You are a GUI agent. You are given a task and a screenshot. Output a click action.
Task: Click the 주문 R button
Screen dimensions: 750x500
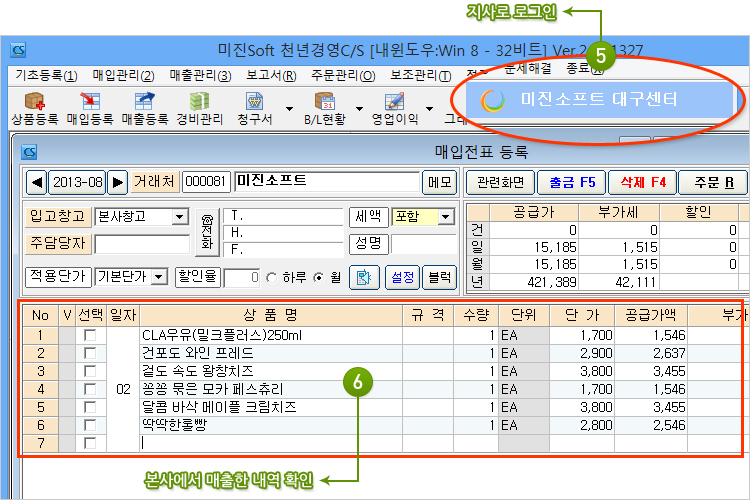pos(713,182)
